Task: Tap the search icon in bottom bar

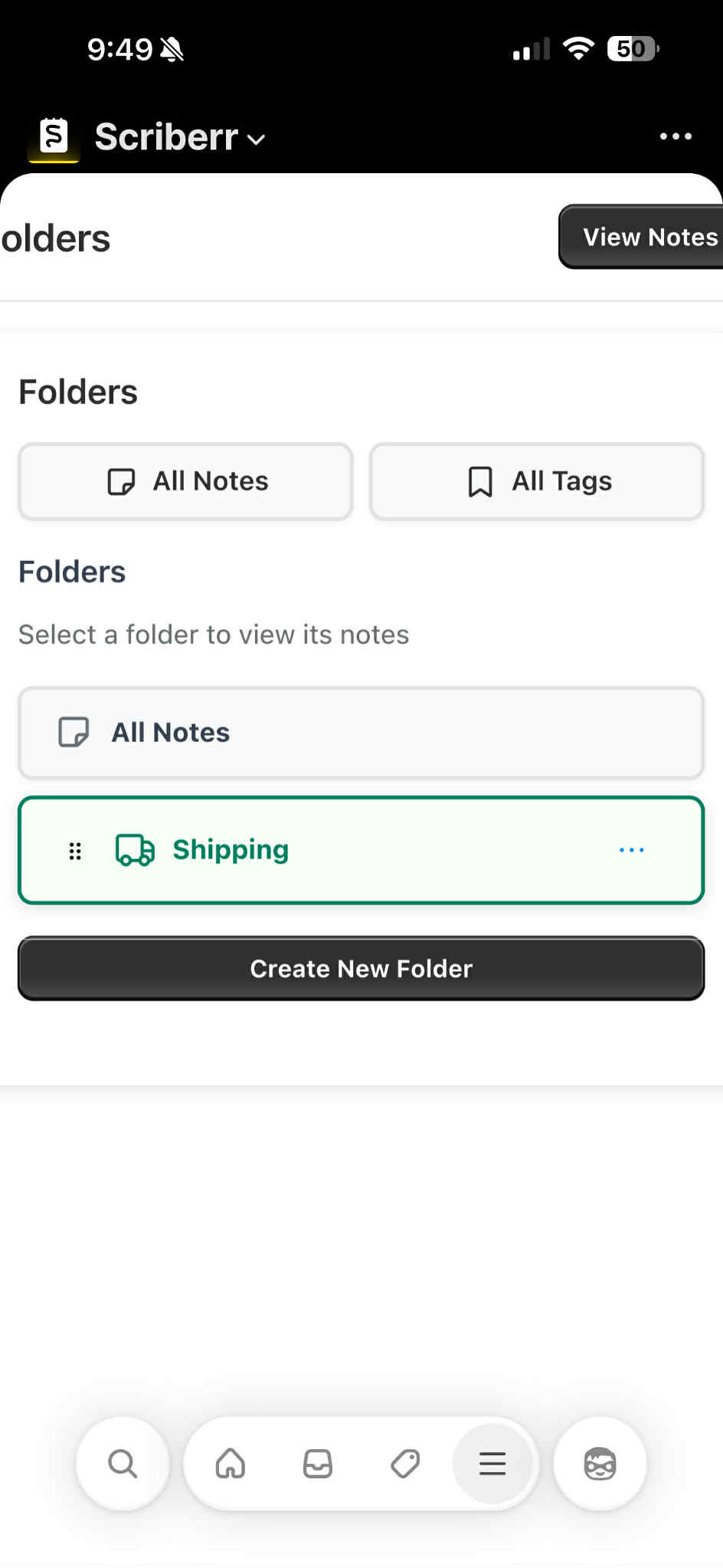Action: (x=123, y=1464)
